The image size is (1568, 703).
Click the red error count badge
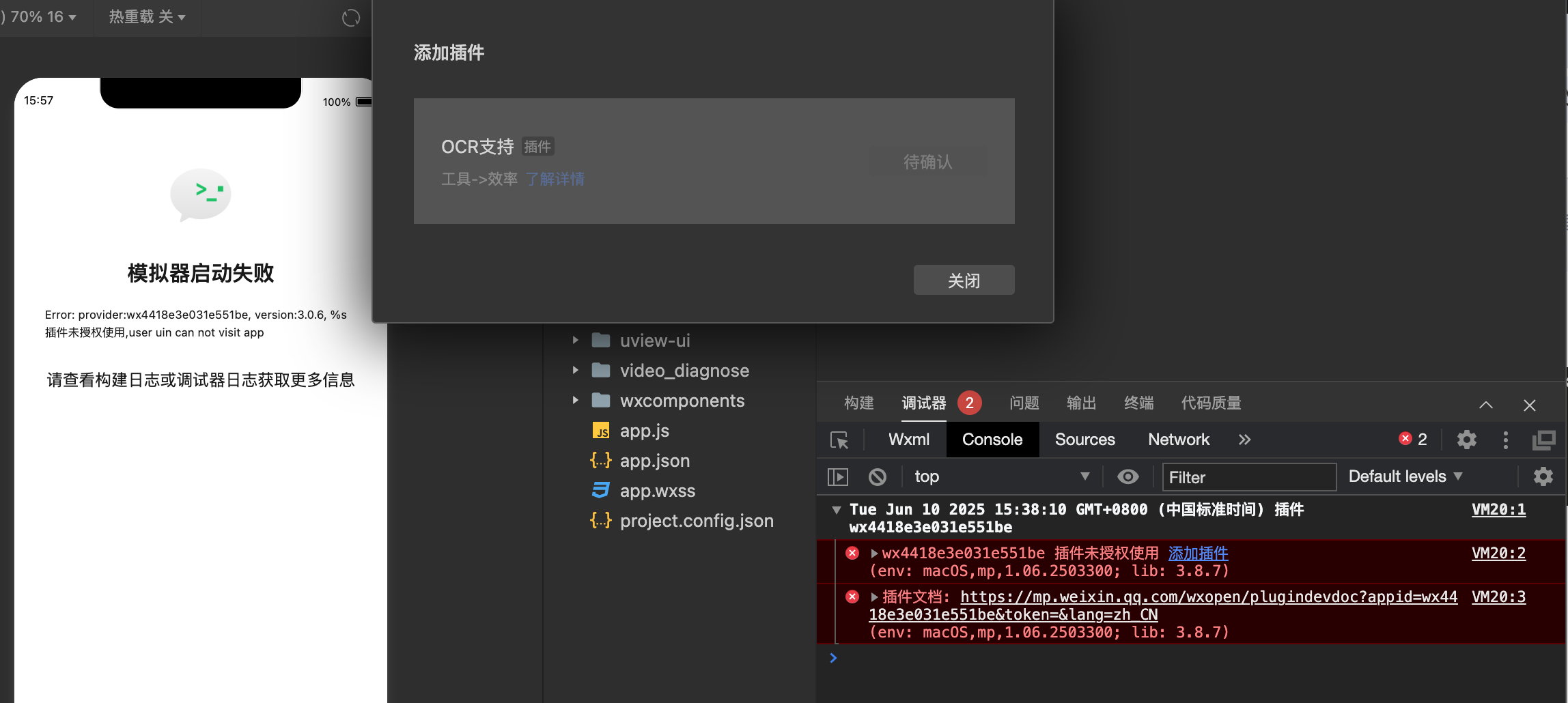click(x=1412, y=439)
